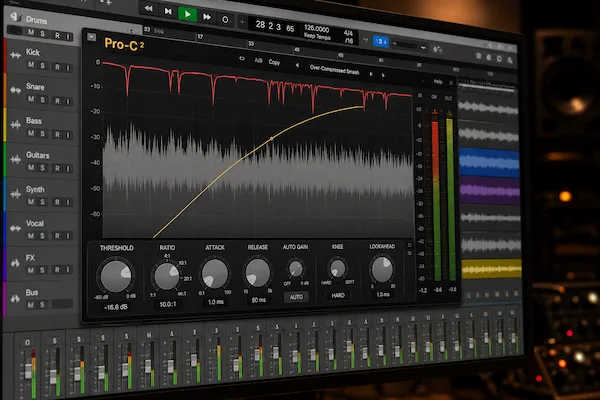The height and width of the screenshot is (400, 600).
Task: Click the Pro-C 2 plugin logo
Action: (x=124, y=44)
